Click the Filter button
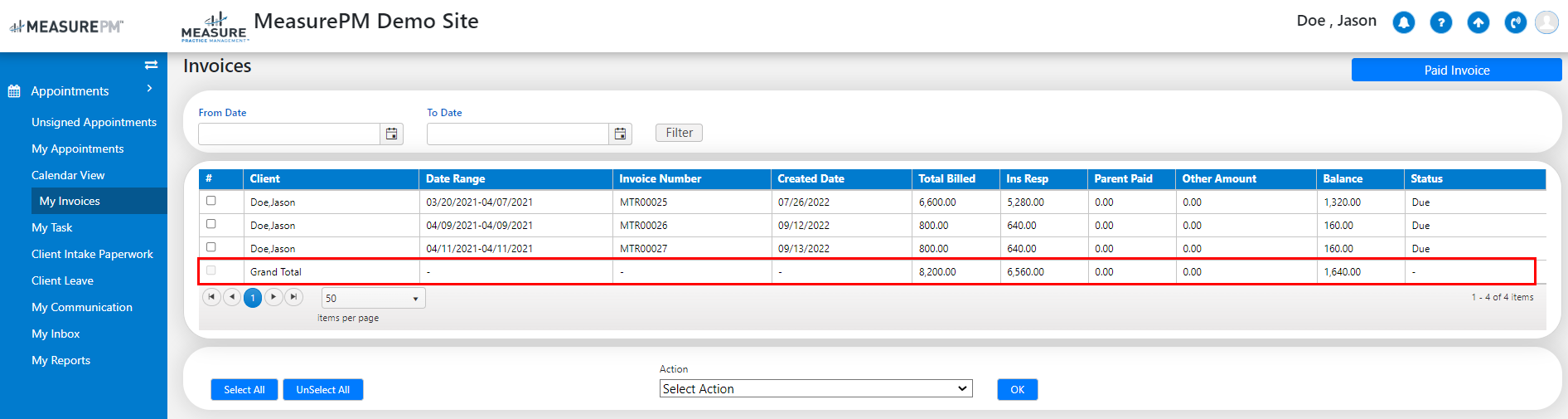The height and width of the screenshot is (419, 1568). pos(679,133)
